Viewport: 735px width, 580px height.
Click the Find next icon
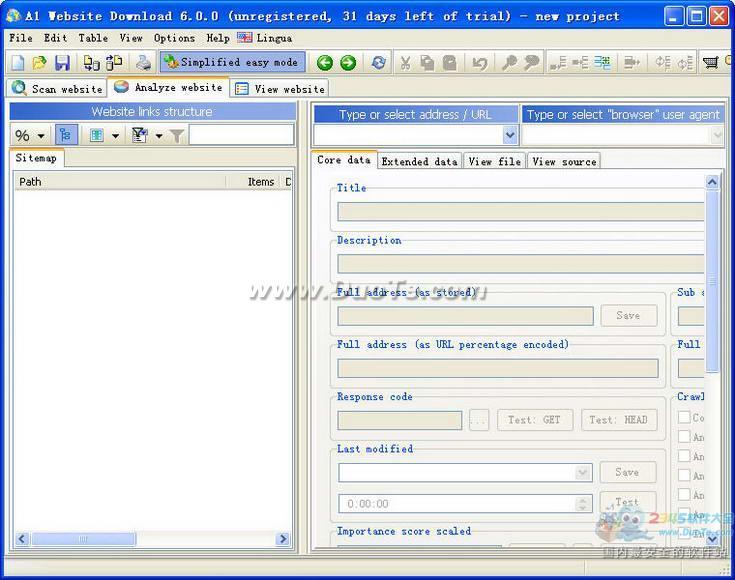click(532, 62)
